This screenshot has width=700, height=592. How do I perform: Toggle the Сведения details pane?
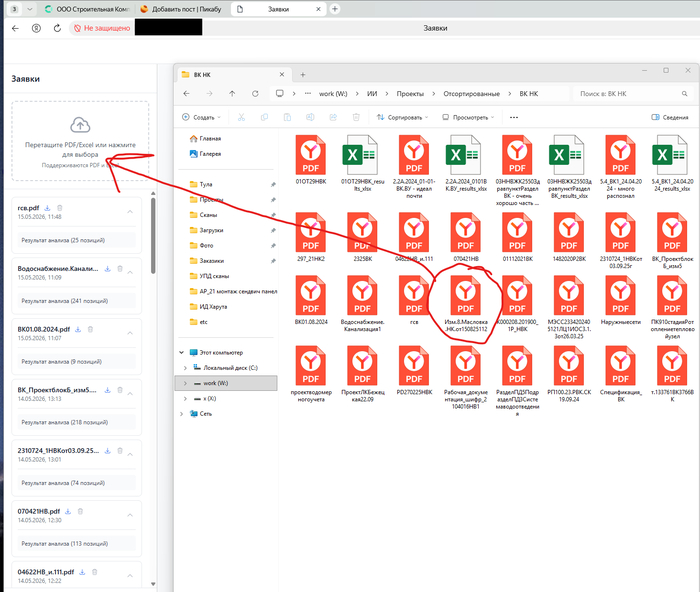pos(670,117)
